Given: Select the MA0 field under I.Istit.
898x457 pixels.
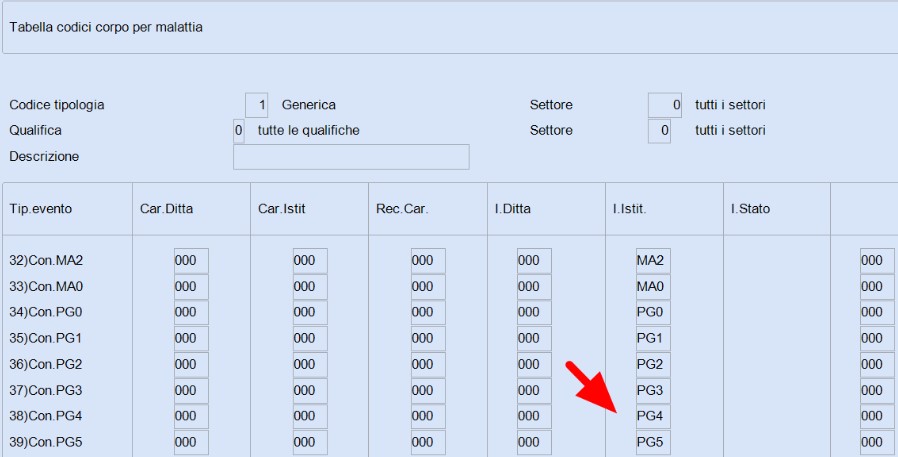Looking at the screenshot, I should point(653,286).
